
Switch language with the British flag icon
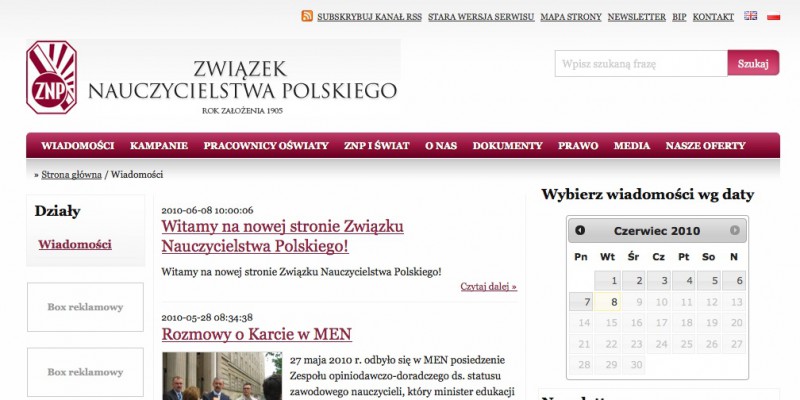point(750,16)
